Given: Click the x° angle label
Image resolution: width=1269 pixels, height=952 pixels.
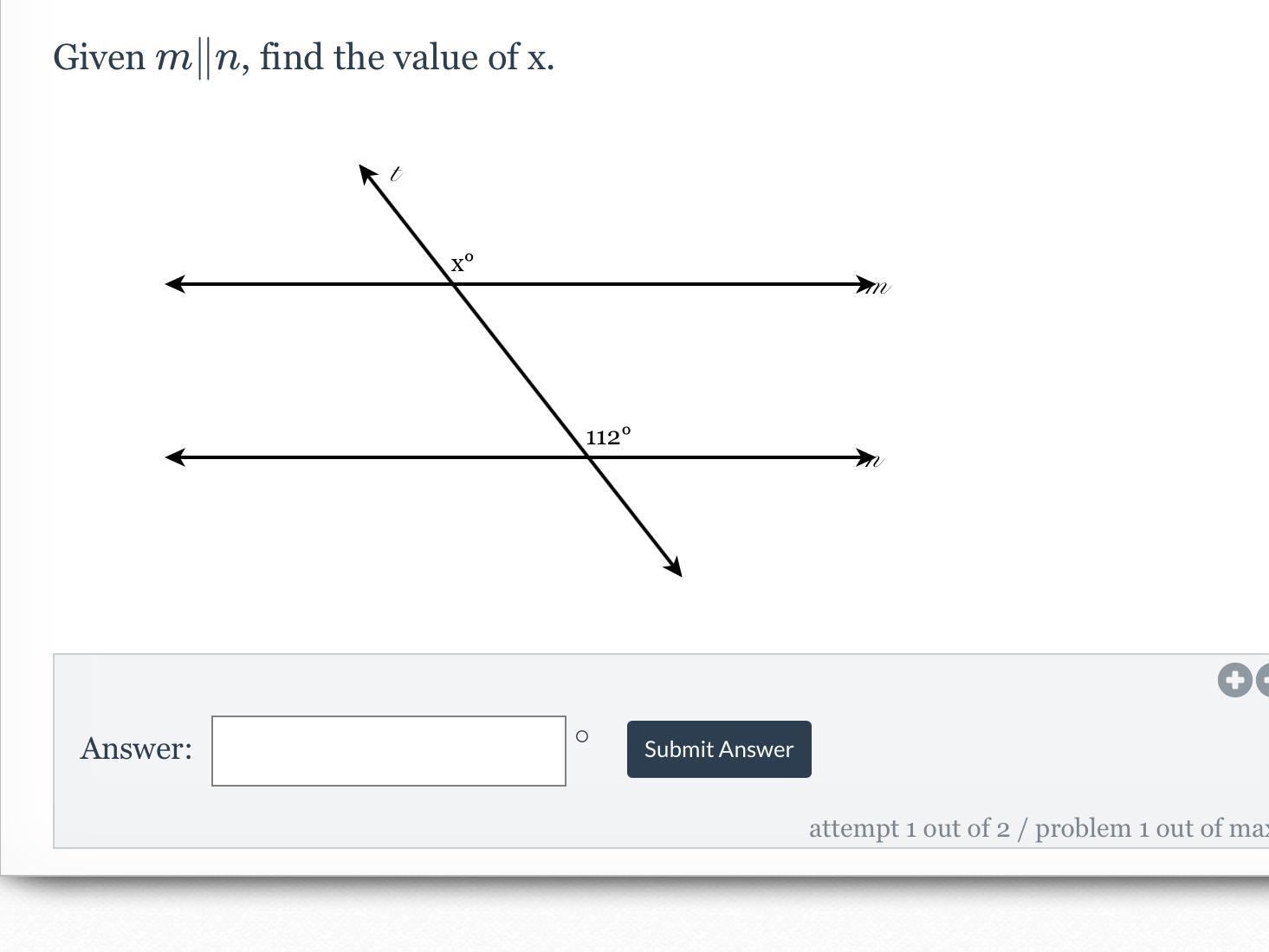Looking at the screenshot, I should click(x=463, y=262).
